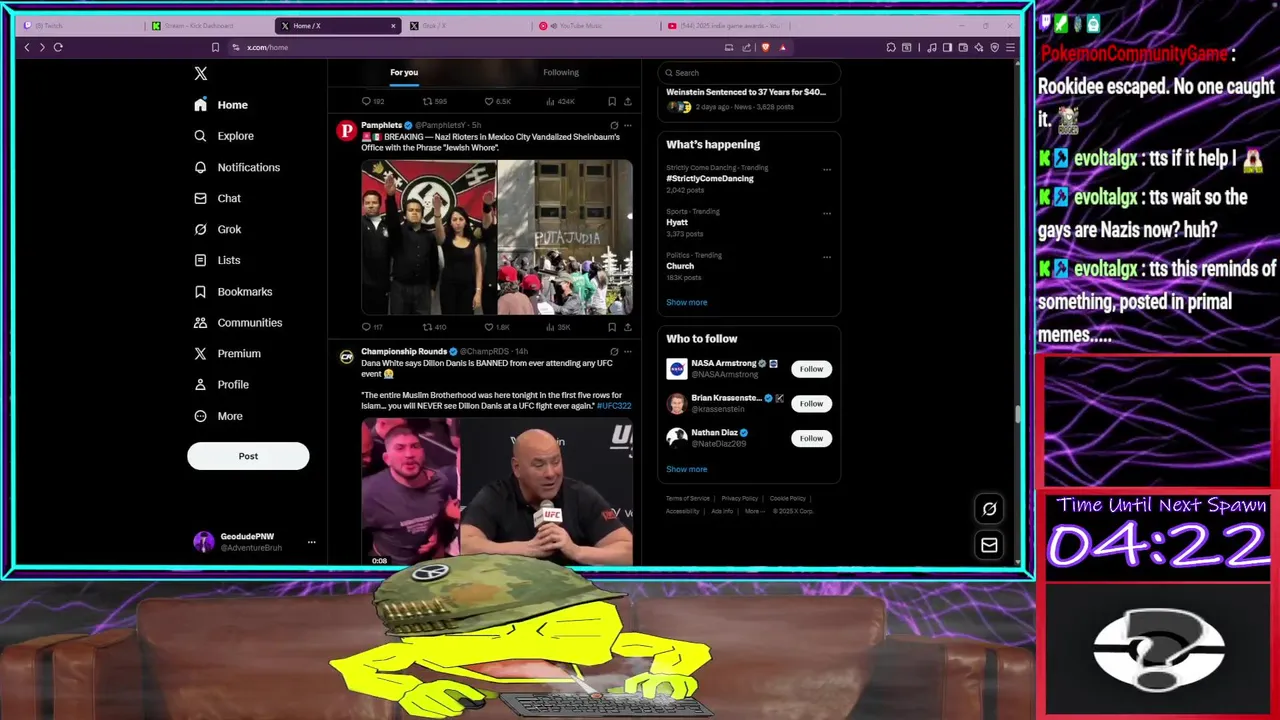The width and height of the screenshot is (1280, 720).
Task: Expand More in the sidebar
Action: click(218, 416)
